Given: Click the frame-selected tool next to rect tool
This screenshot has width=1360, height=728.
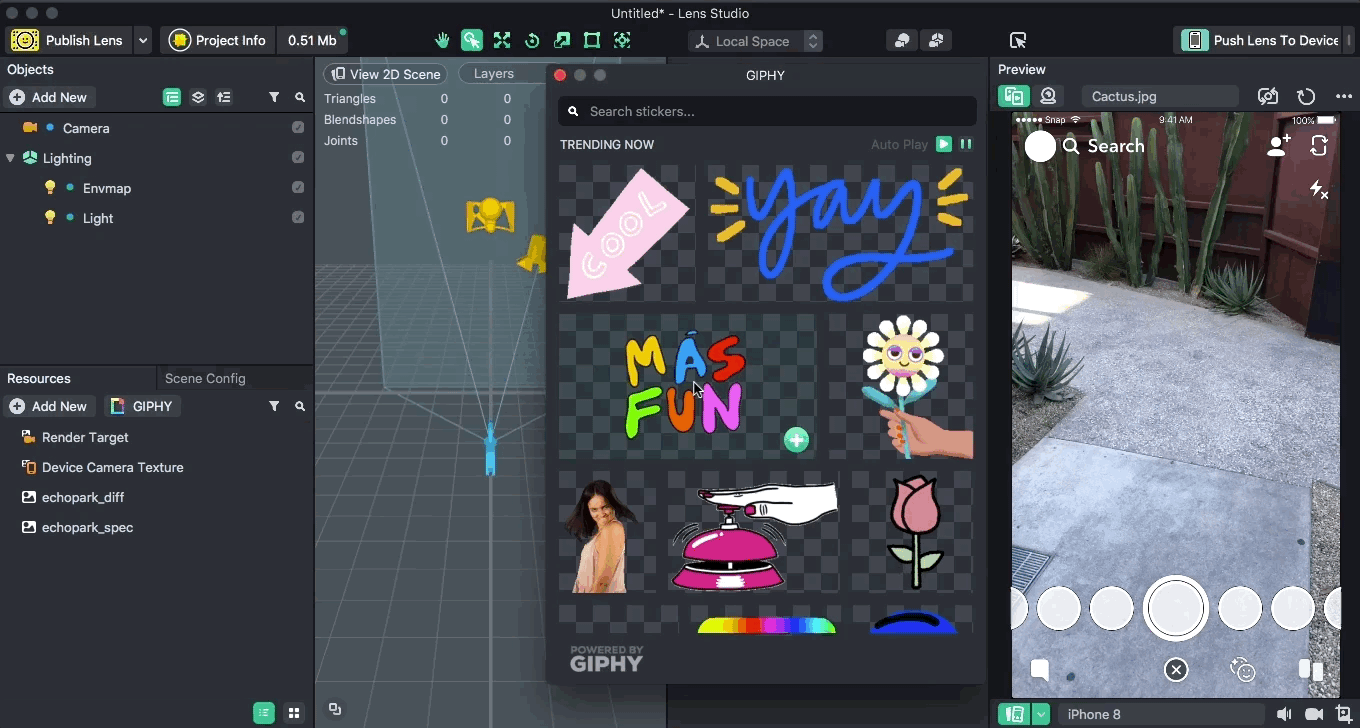Looking at the screenshot, I should click(622, 41).
